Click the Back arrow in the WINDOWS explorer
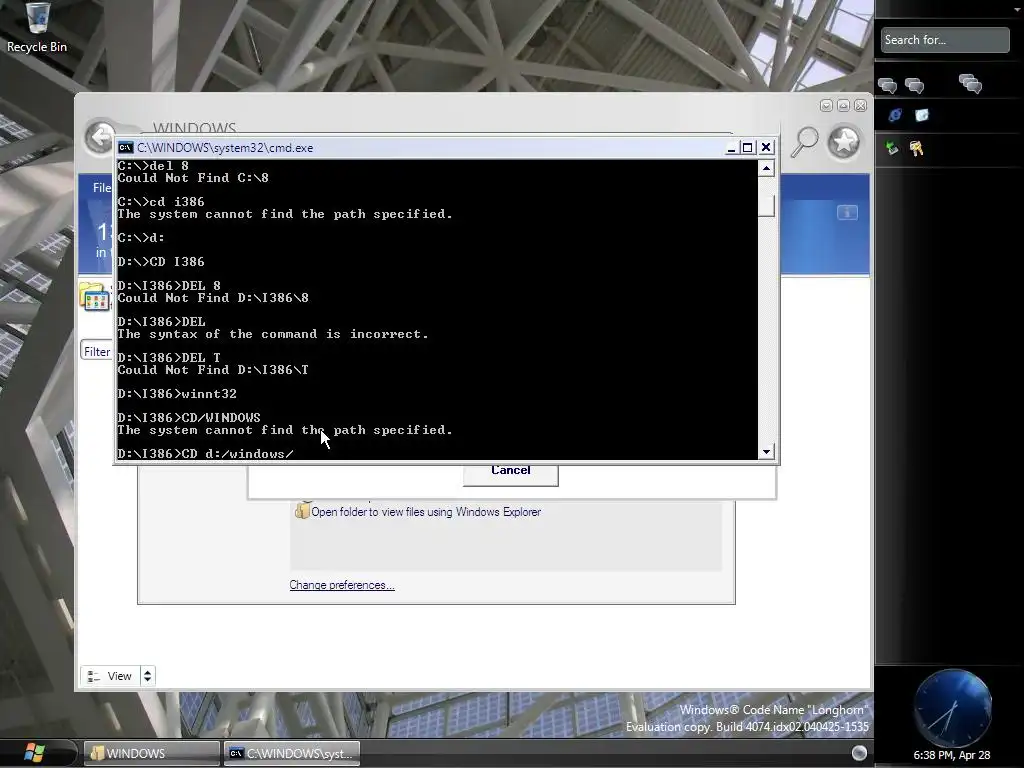Screen dimensions: 1024x768 (99, 138)
